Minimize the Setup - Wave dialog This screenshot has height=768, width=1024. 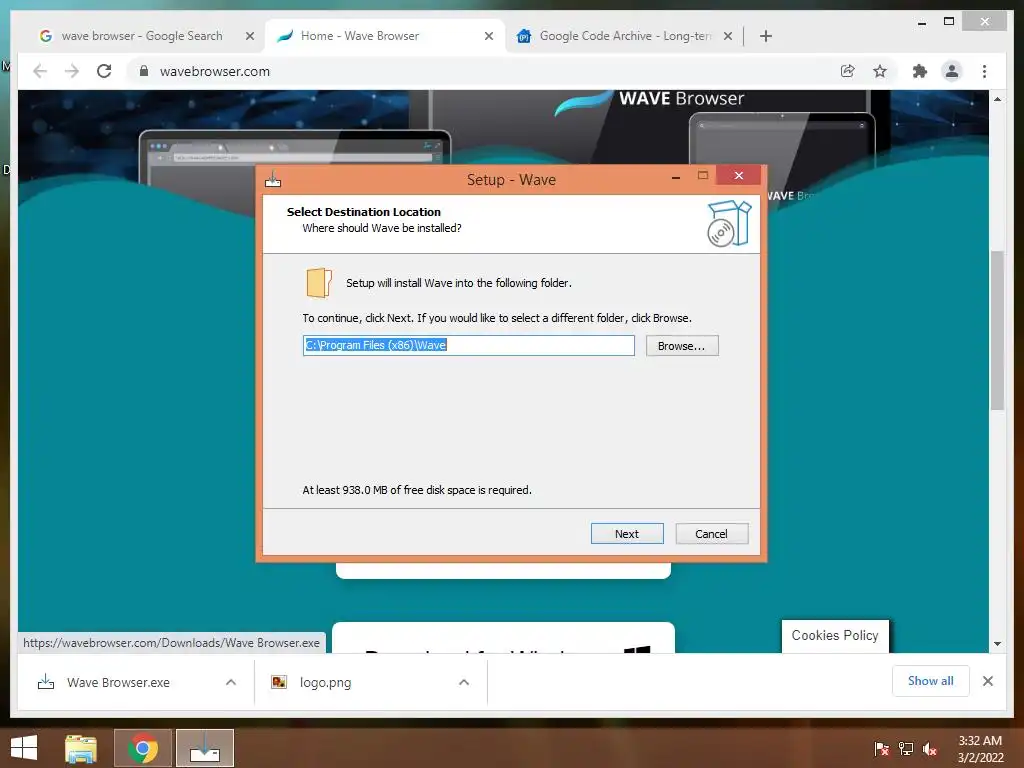click(x=676, y=176)
